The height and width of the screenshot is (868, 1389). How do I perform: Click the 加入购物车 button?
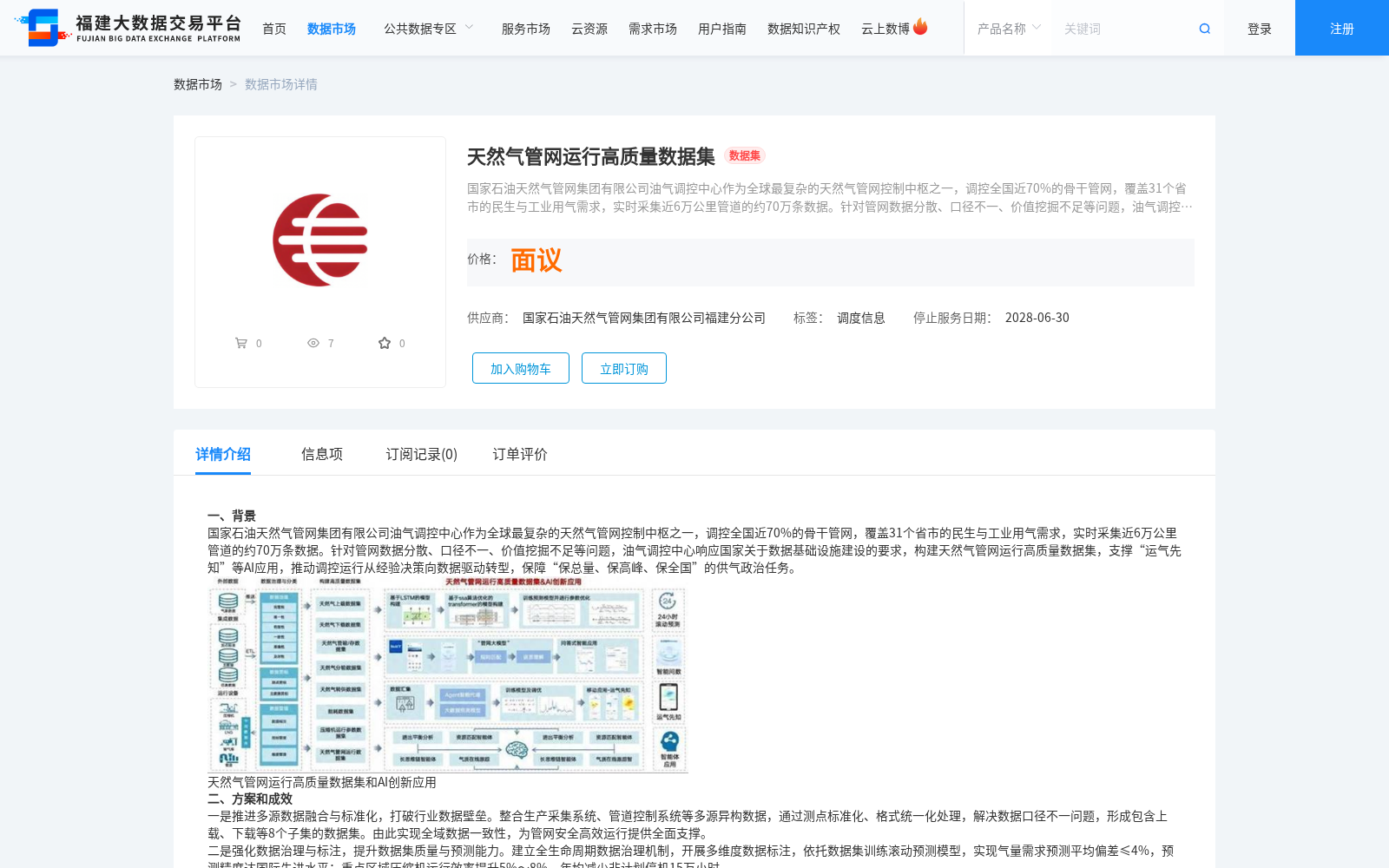[x=521, y=368]
